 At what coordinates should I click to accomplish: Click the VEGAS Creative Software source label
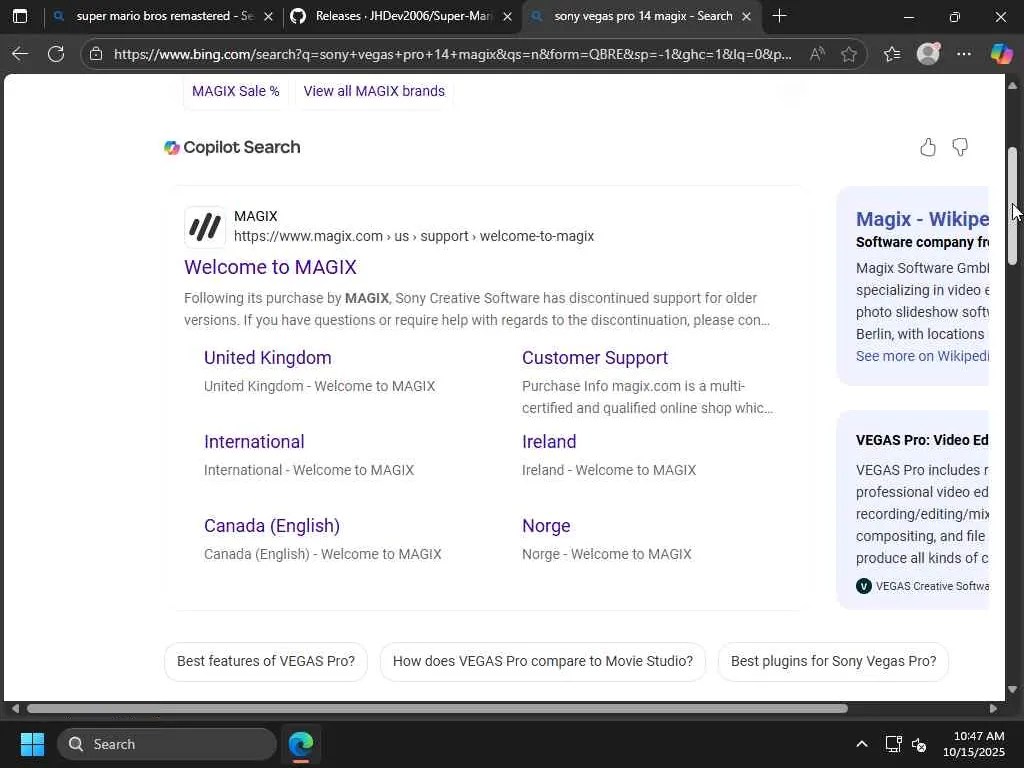tap(932, 586)
